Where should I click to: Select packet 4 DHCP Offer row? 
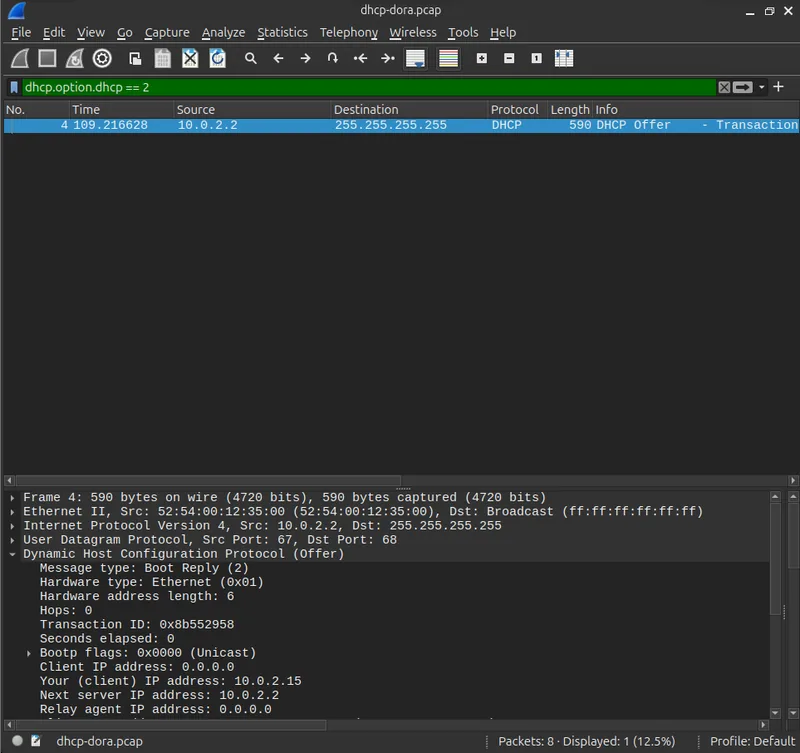coord(401,126)
